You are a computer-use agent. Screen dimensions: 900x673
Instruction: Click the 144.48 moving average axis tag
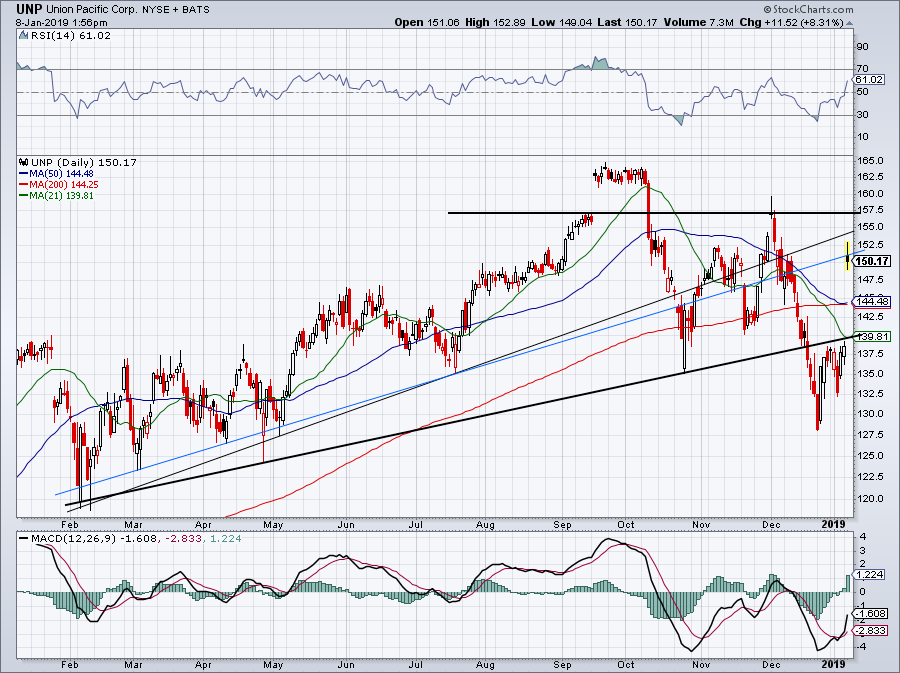[x=872, y=301]
